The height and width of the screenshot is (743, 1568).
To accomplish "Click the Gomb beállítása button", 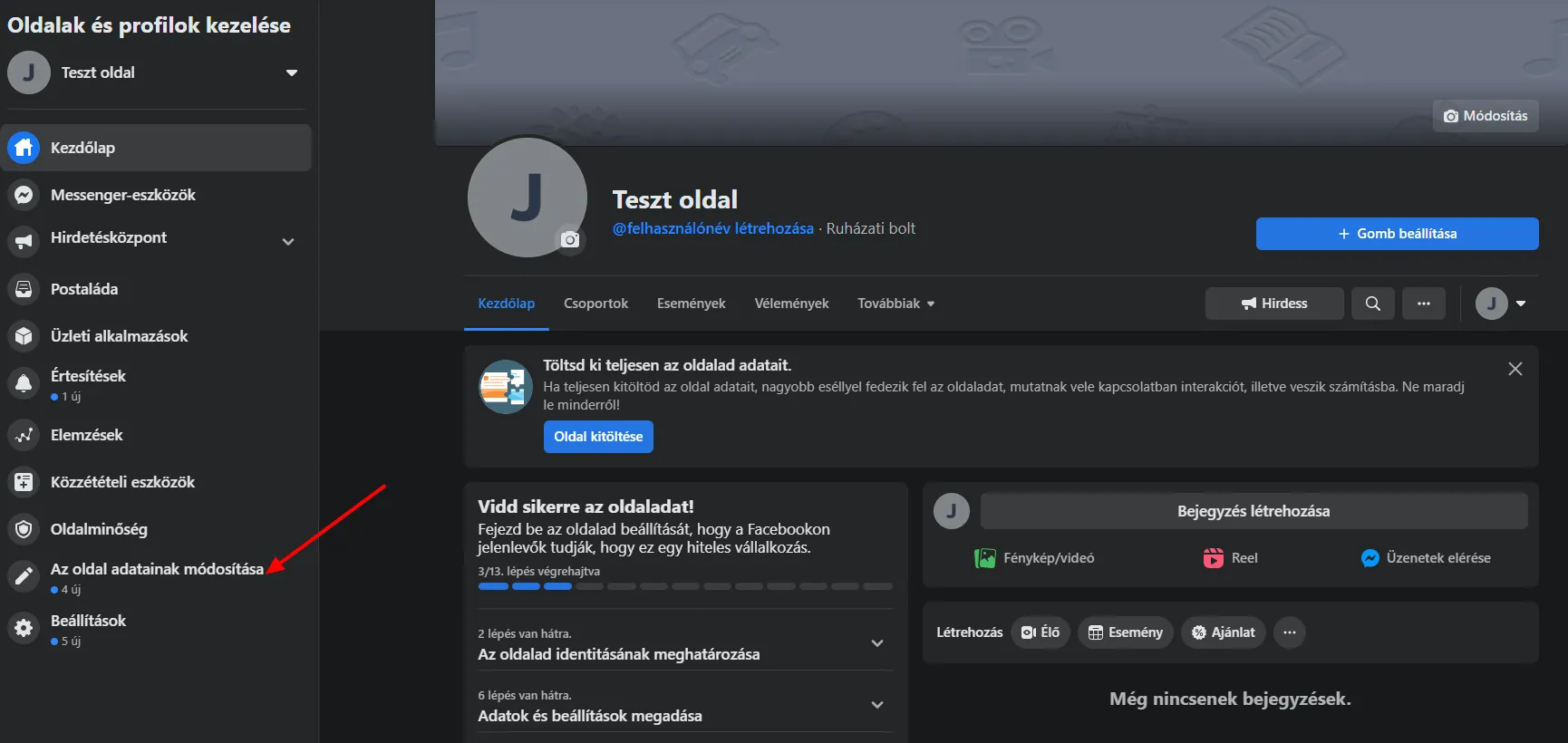I will coord(1398,234).
